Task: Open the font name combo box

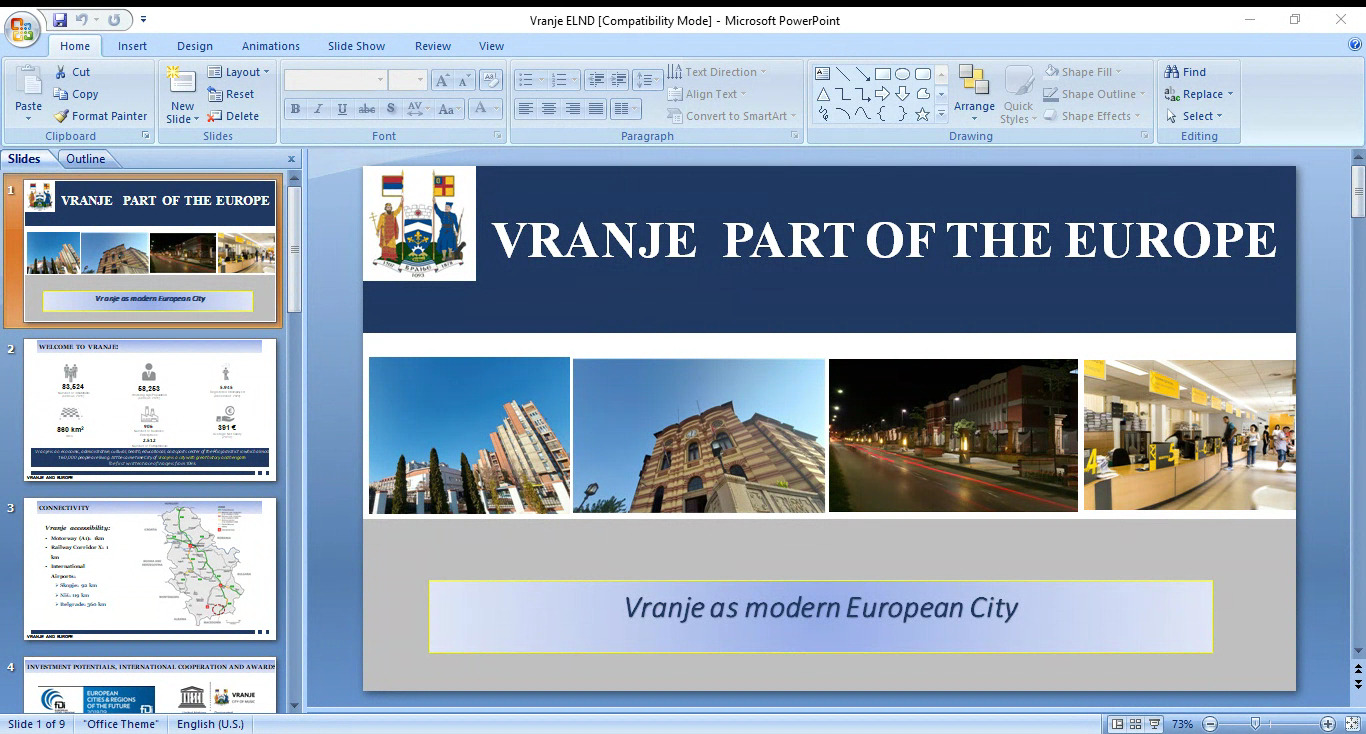Action: [335, 80]
